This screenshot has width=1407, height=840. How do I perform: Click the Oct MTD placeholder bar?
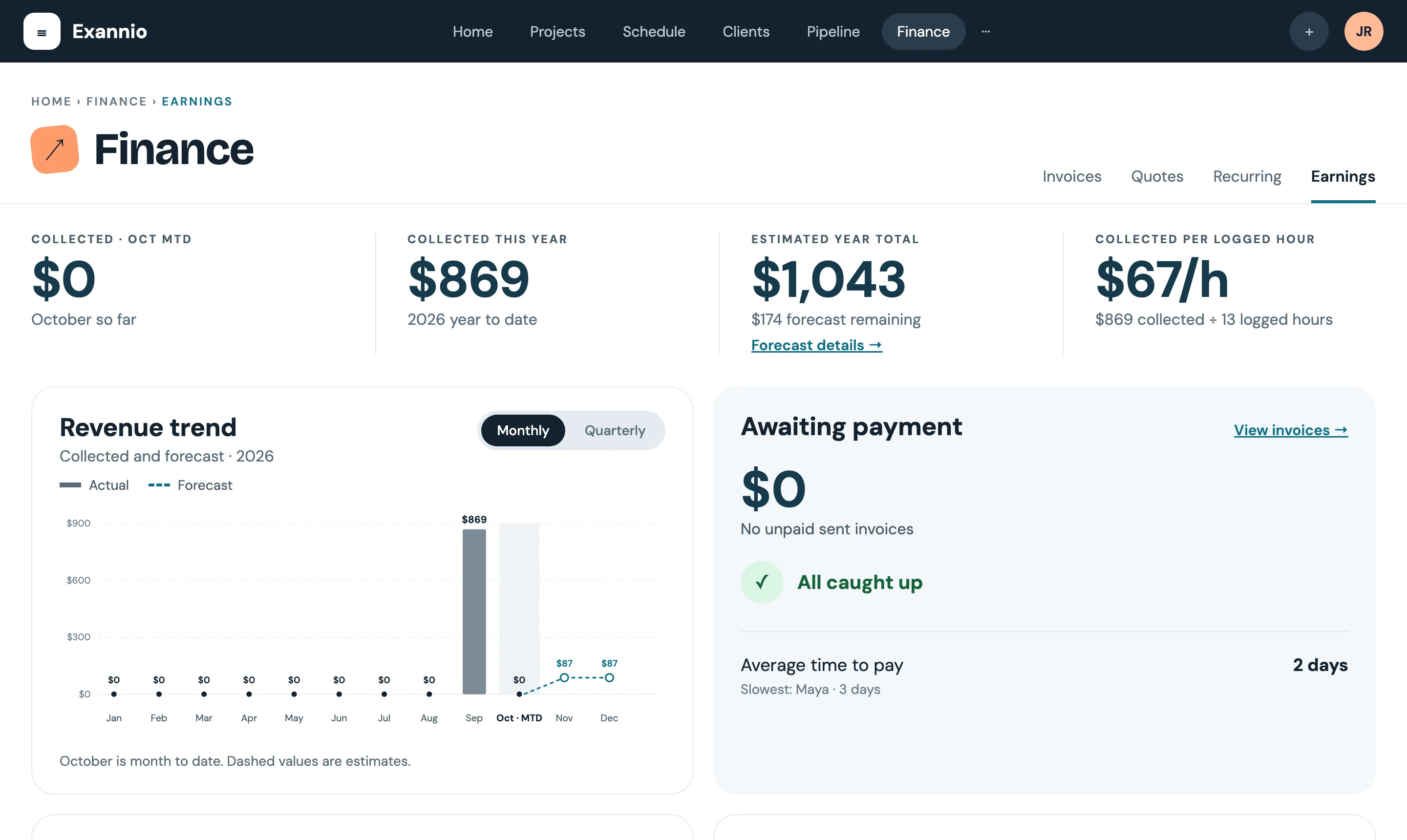point(519,609)
